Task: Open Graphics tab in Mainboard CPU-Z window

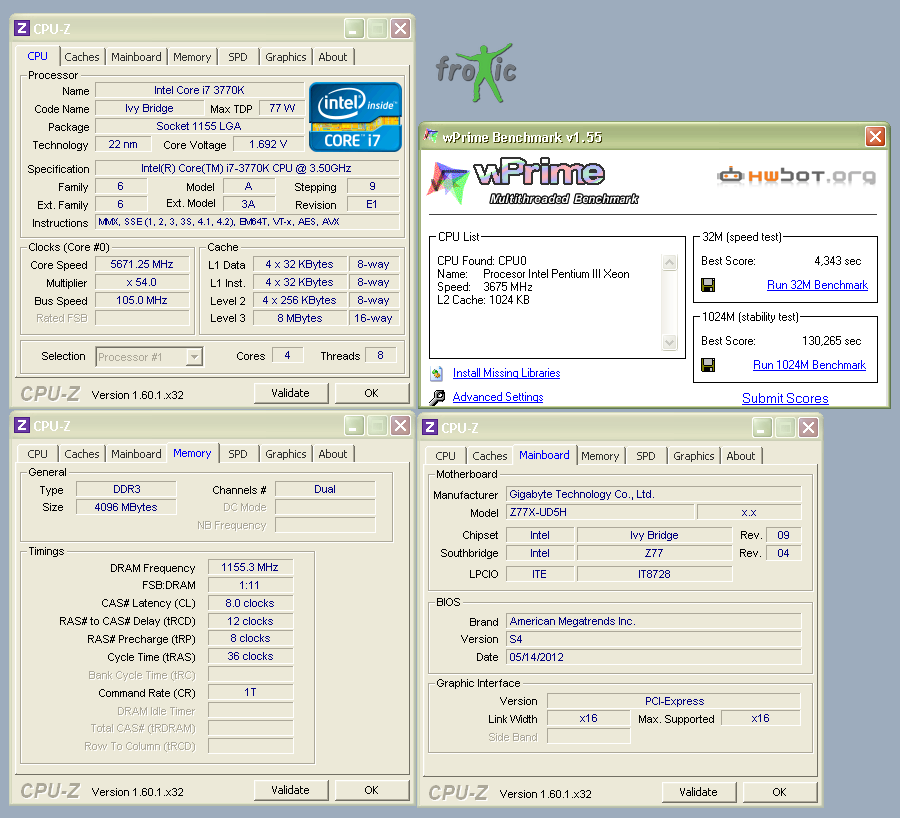Action: click(x=693, y=456)
